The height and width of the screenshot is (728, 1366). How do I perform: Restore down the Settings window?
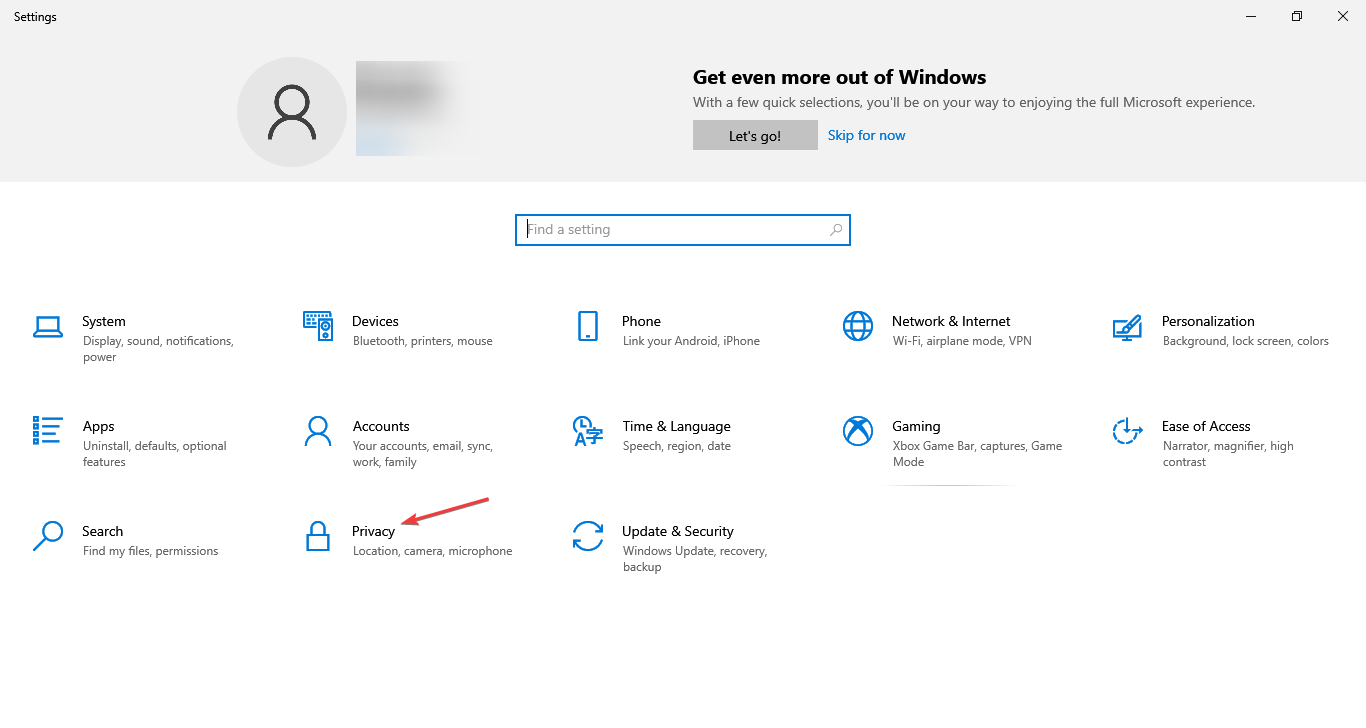click(x=1297, y=16)
